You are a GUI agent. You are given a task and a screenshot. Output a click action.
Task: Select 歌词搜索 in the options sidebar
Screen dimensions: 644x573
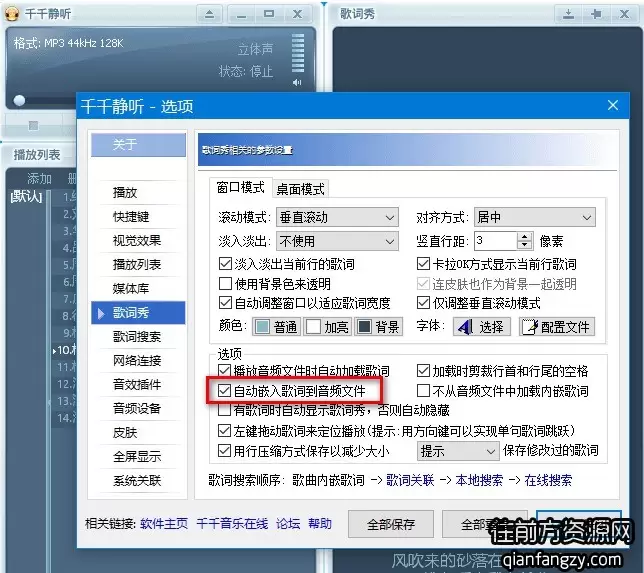click(x=138, y=336)
